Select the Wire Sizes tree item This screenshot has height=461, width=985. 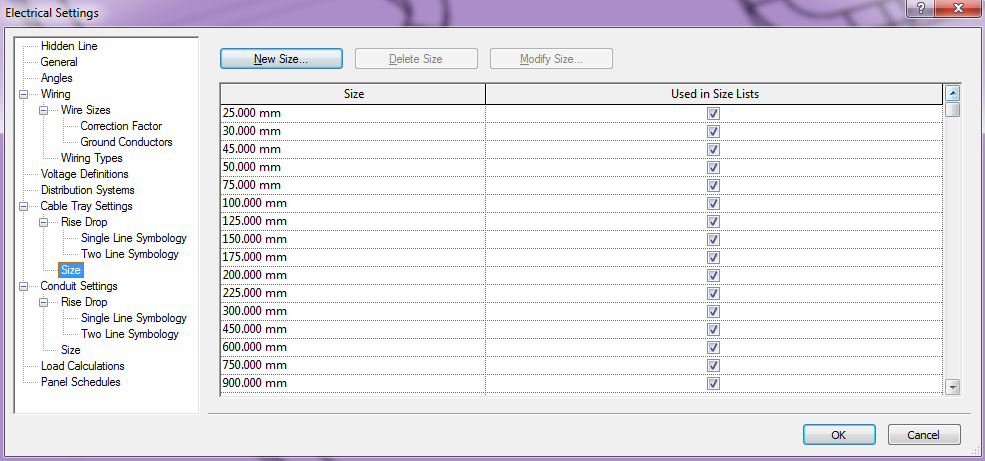coord(85,110)
